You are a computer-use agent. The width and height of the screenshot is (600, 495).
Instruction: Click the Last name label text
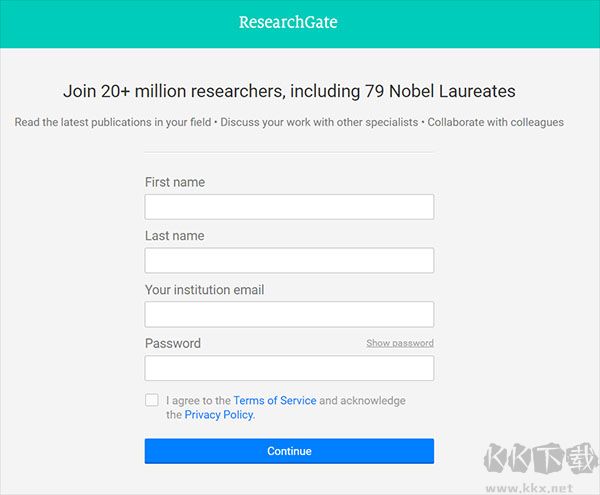pos(174,236)
